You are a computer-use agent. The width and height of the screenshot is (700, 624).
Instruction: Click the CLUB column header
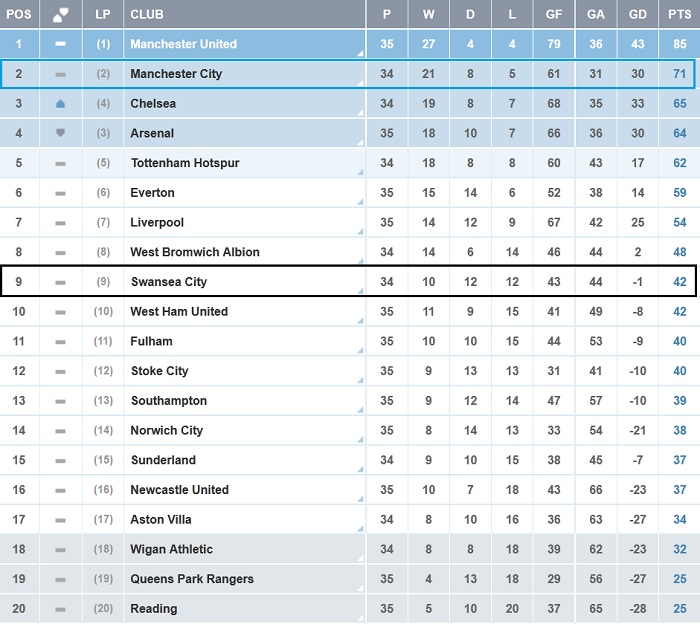147,15
